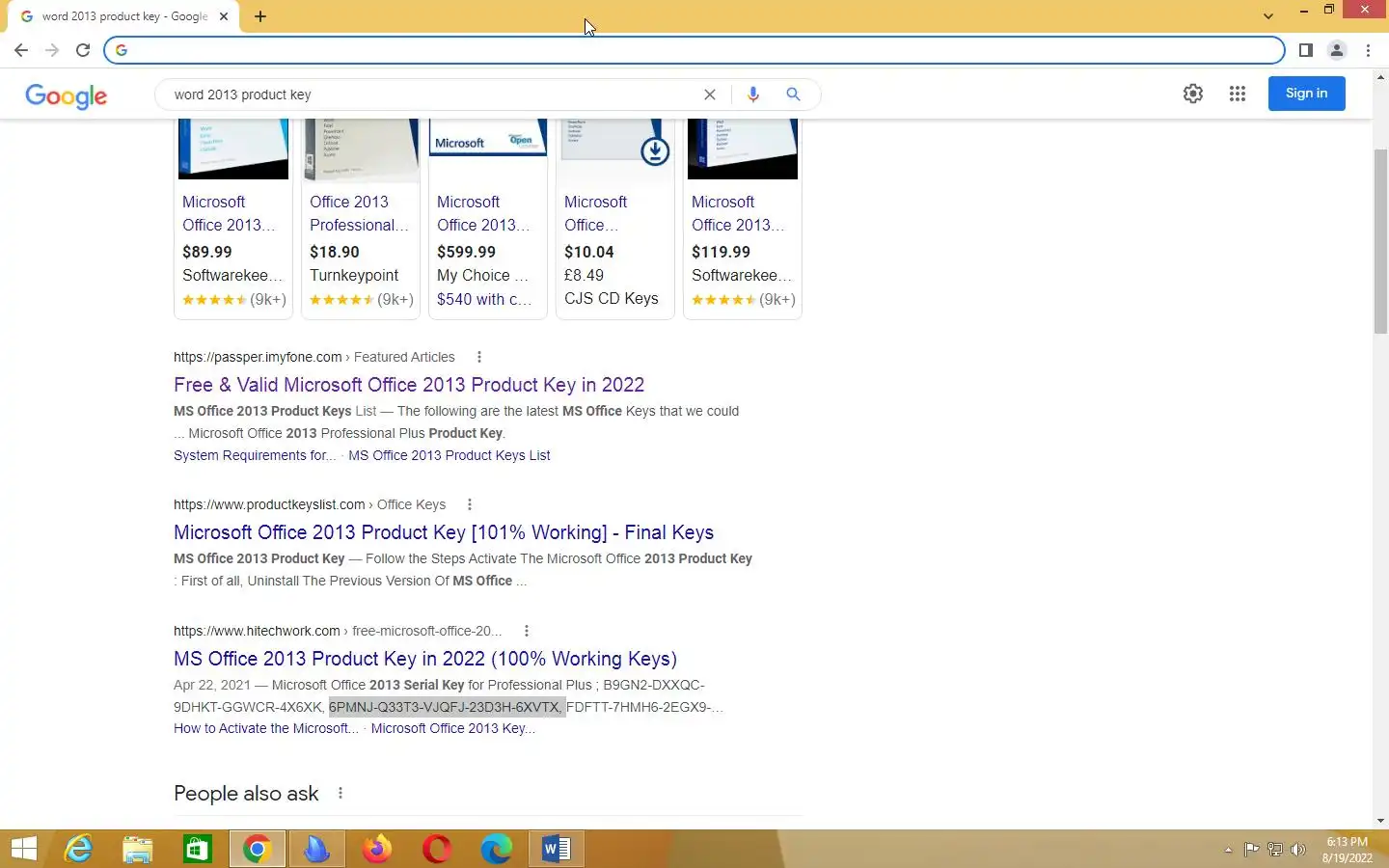Open the blue flame browser taskbar icon
This screenshot has height=868, width=1389.
tap(316, 849)
